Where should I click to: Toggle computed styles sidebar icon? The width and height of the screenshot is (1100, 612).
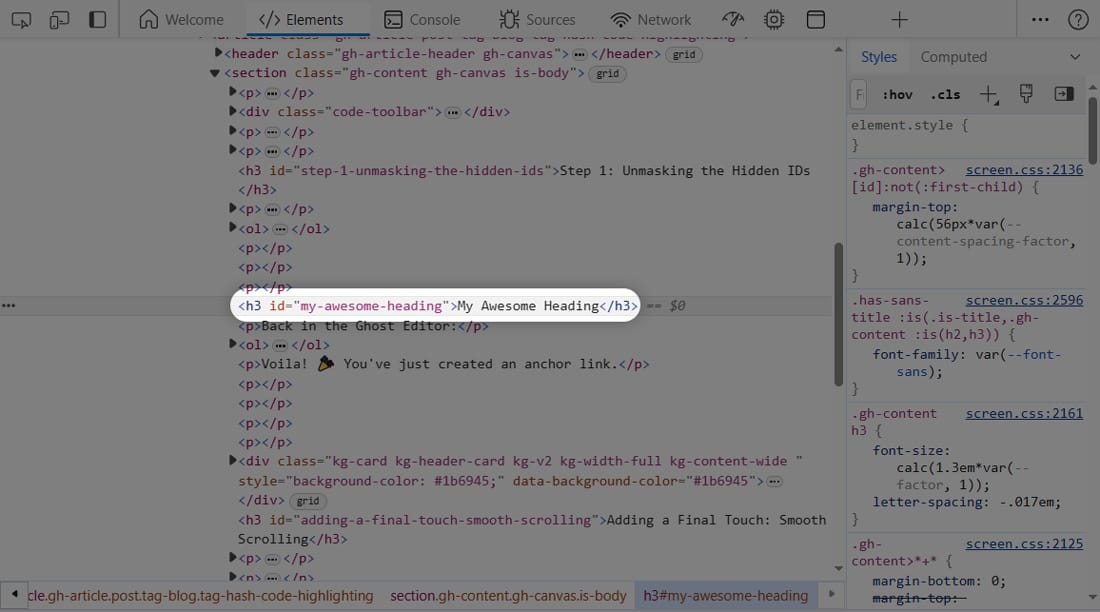1064,94
